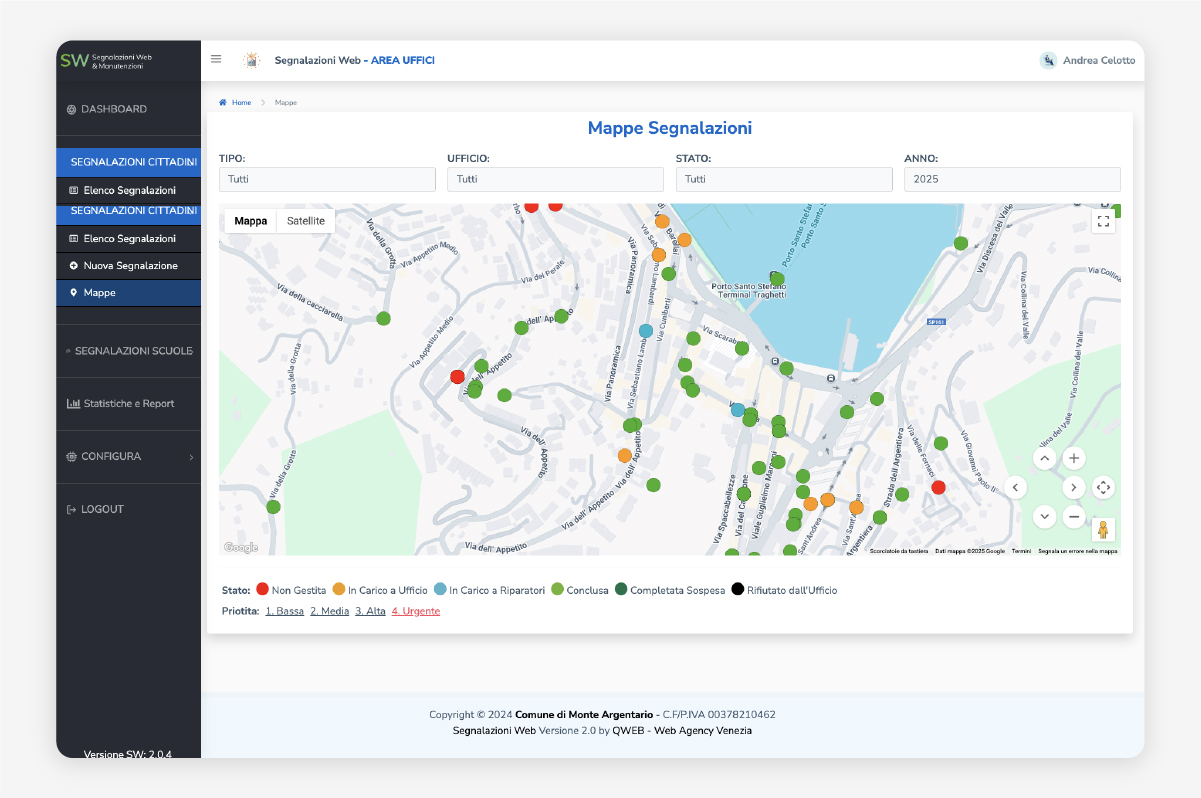Pan map left with arrow button
The height and width of the screenshot is (798, 1201).
tap(1016, 488)
